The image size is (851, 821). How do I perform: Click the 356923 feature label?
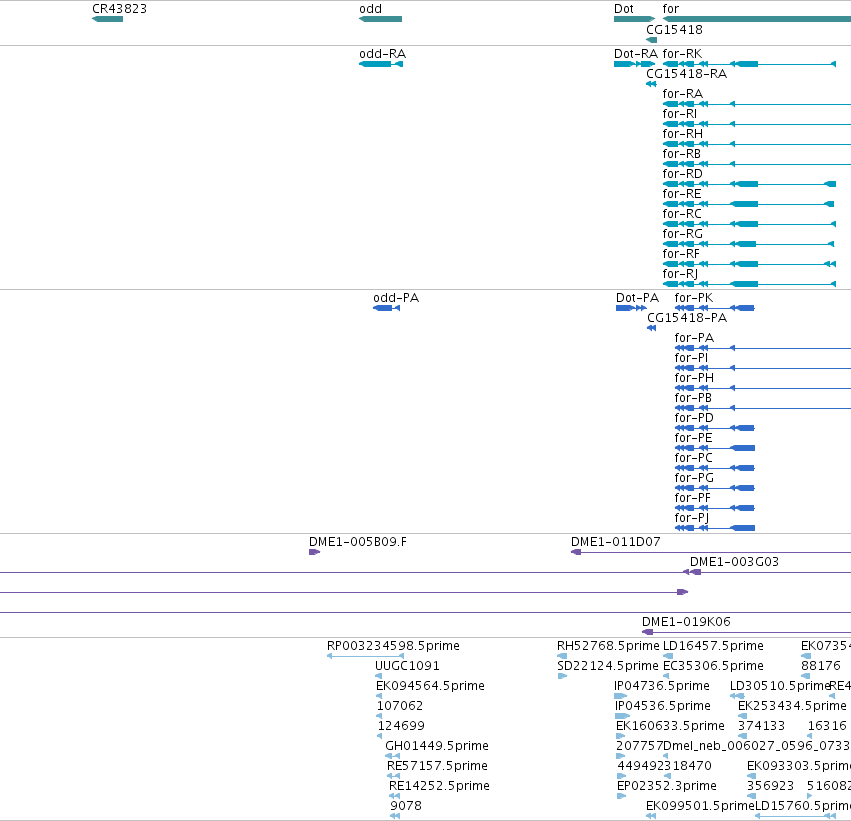tap(770, 786)
